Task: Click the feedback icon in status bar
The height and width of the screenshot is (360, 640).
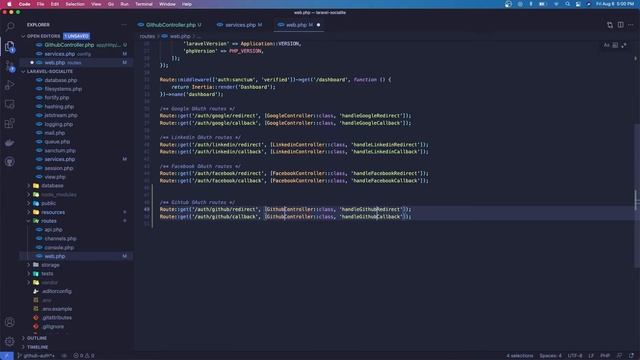Action: 620,356
